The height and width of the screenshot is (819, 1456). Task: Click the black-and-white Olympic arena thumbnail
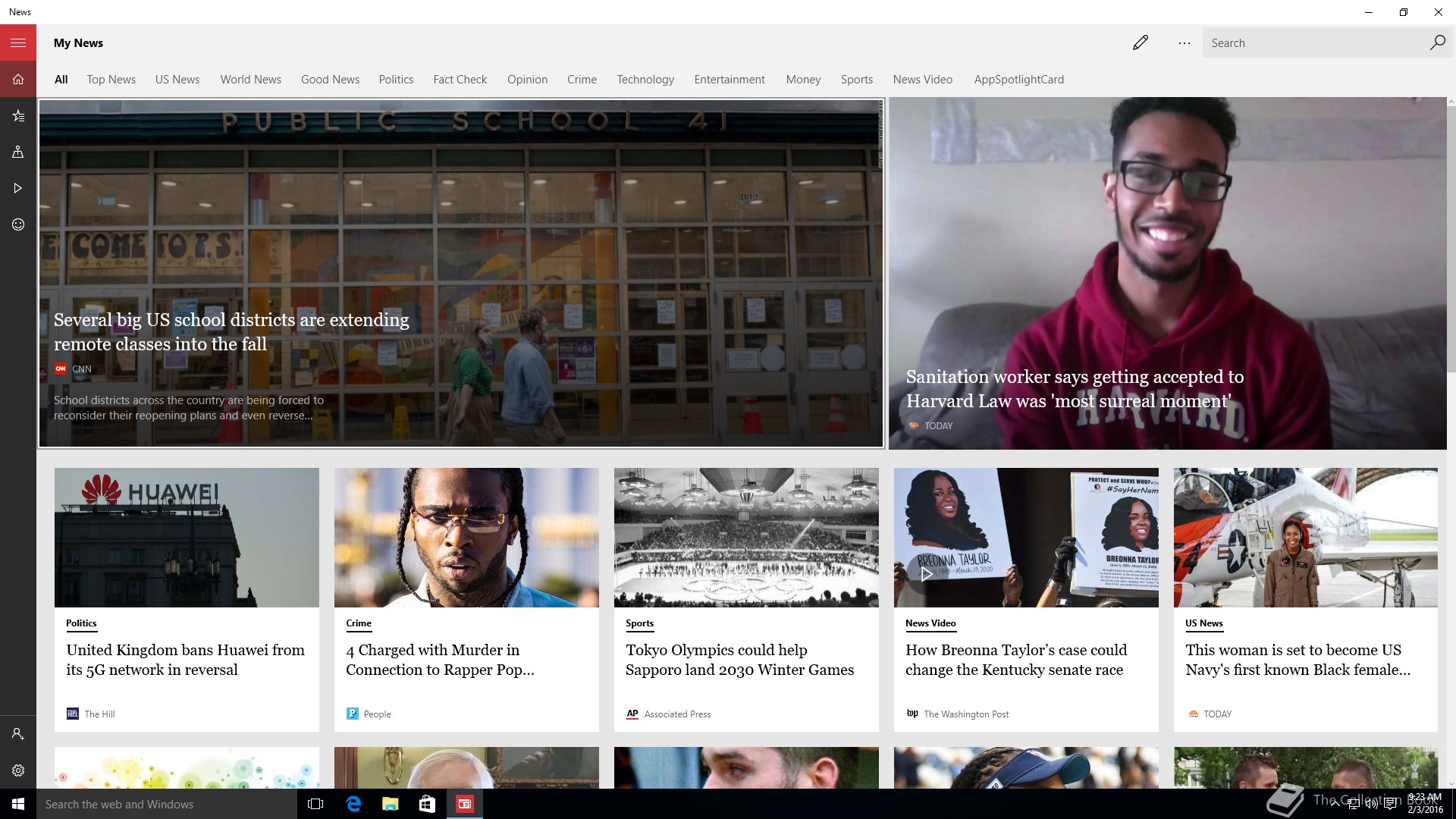tap(746, 538)
